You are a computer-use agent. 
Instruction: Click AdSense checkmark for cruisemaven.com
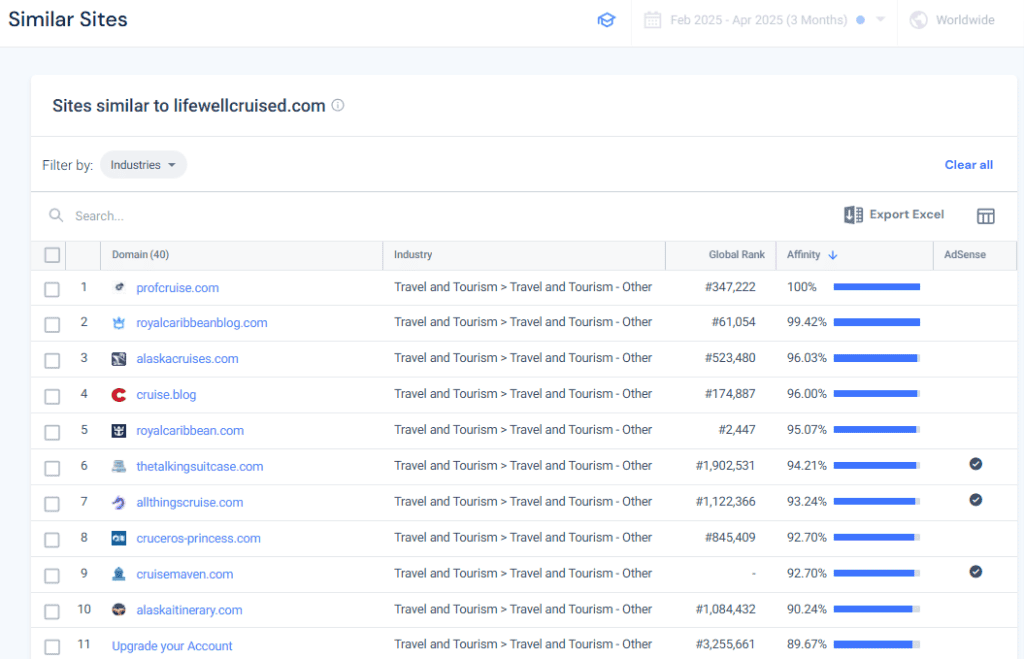(976, 571)
